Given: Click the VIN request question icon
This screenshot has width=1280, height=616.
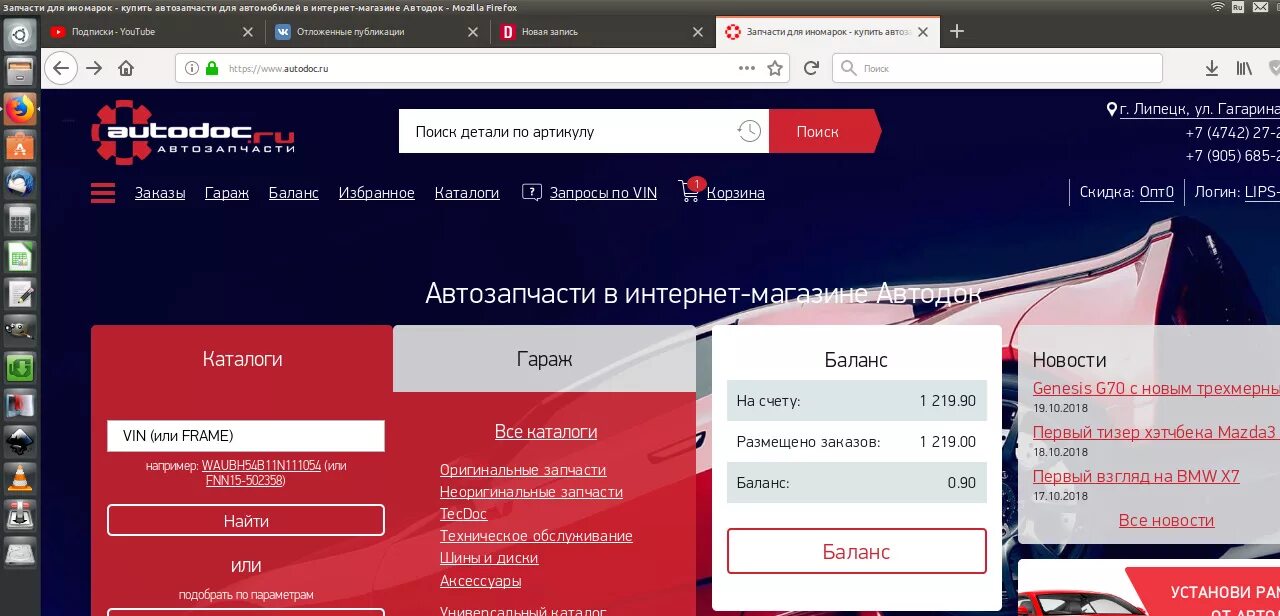Looking at the screenshot, I should (532, 192).
